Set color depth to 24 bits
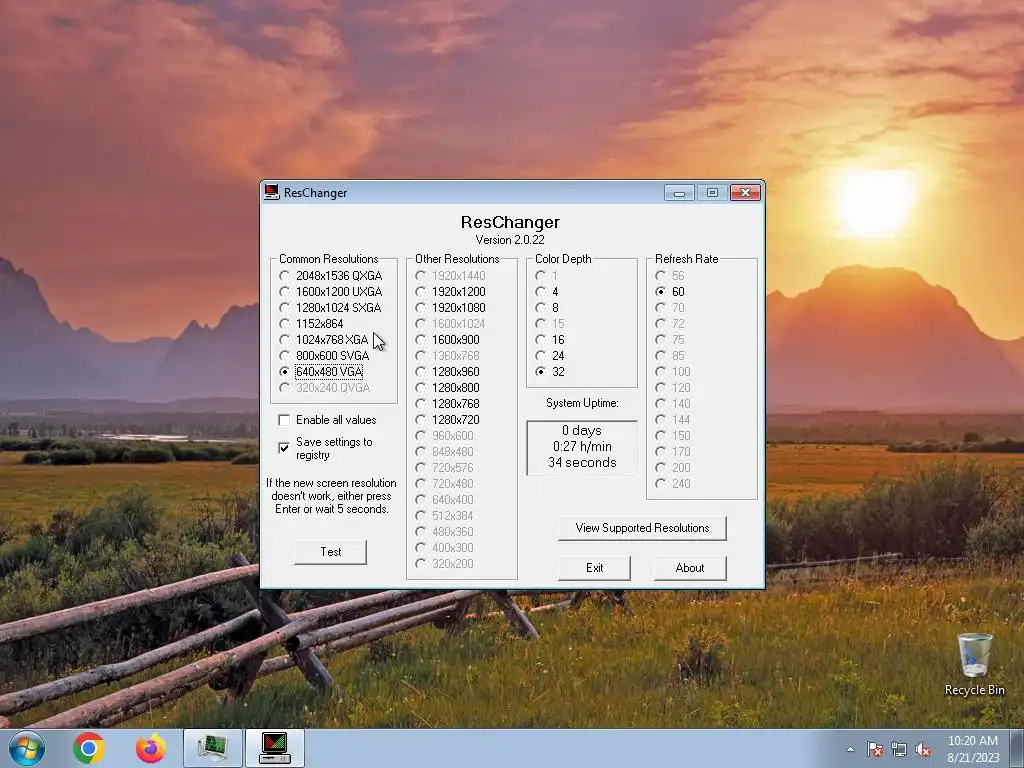The height and width of the screenshot is (768, 1024). click(550, 356)
